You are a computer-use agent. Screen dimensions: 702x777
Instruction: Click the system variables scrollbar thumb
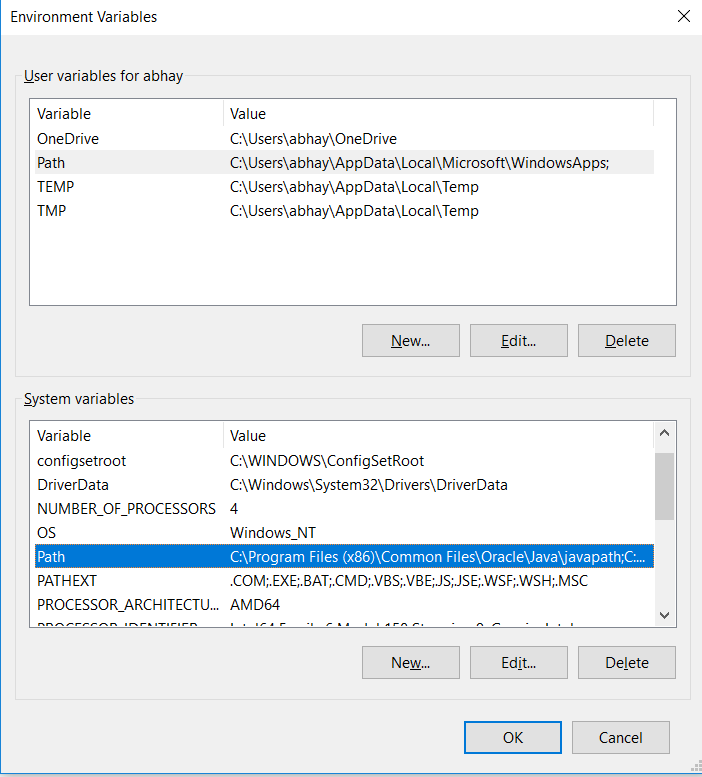point(665,486)
